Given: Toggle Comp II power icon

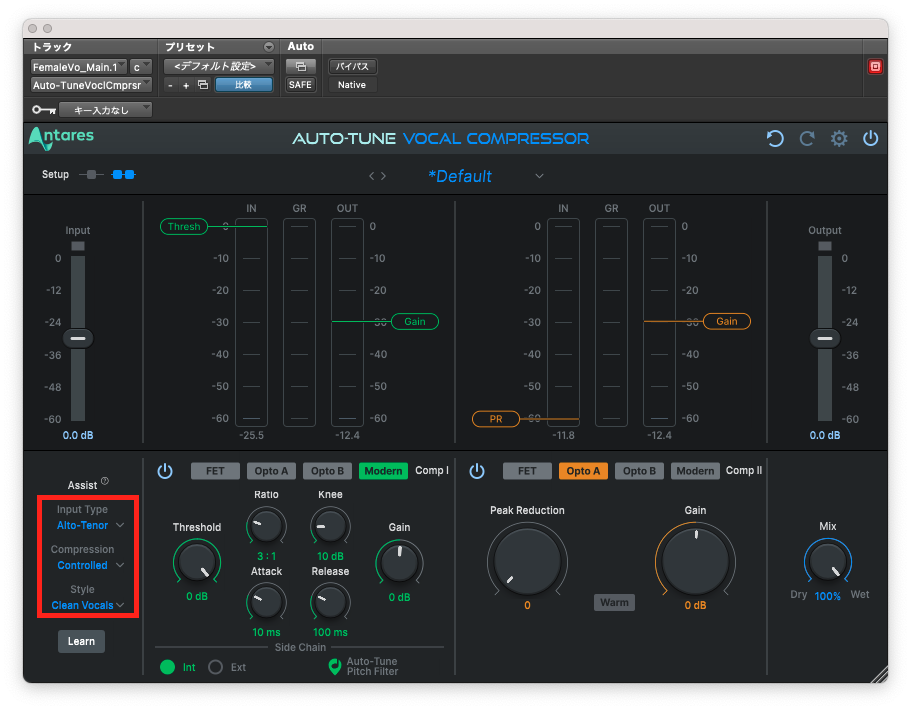Looking at the screenshot, I should click(x=477, y=471).
